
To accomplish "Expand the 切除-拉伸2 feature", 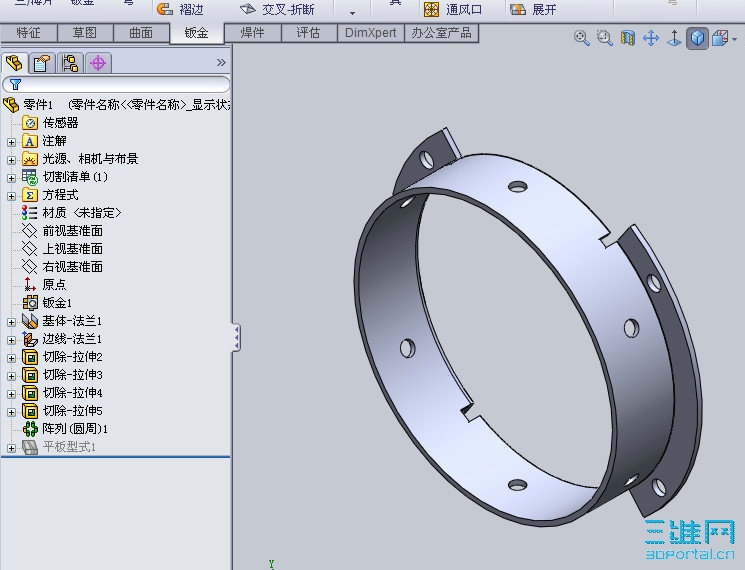I will pyautogui.click(x=11, y=358).
